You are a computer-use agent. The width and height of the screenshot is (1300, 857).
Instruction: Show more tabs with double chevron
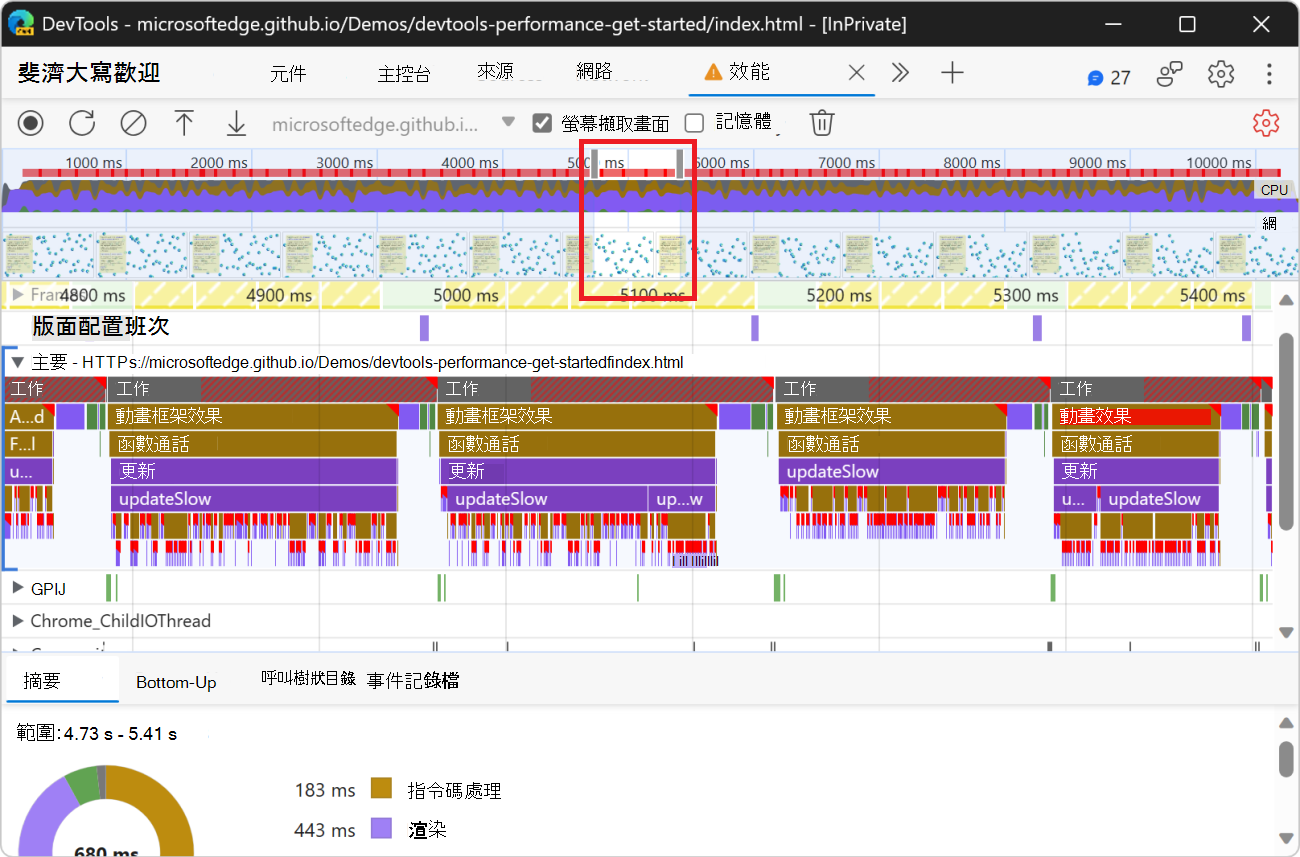coord(901,72)
